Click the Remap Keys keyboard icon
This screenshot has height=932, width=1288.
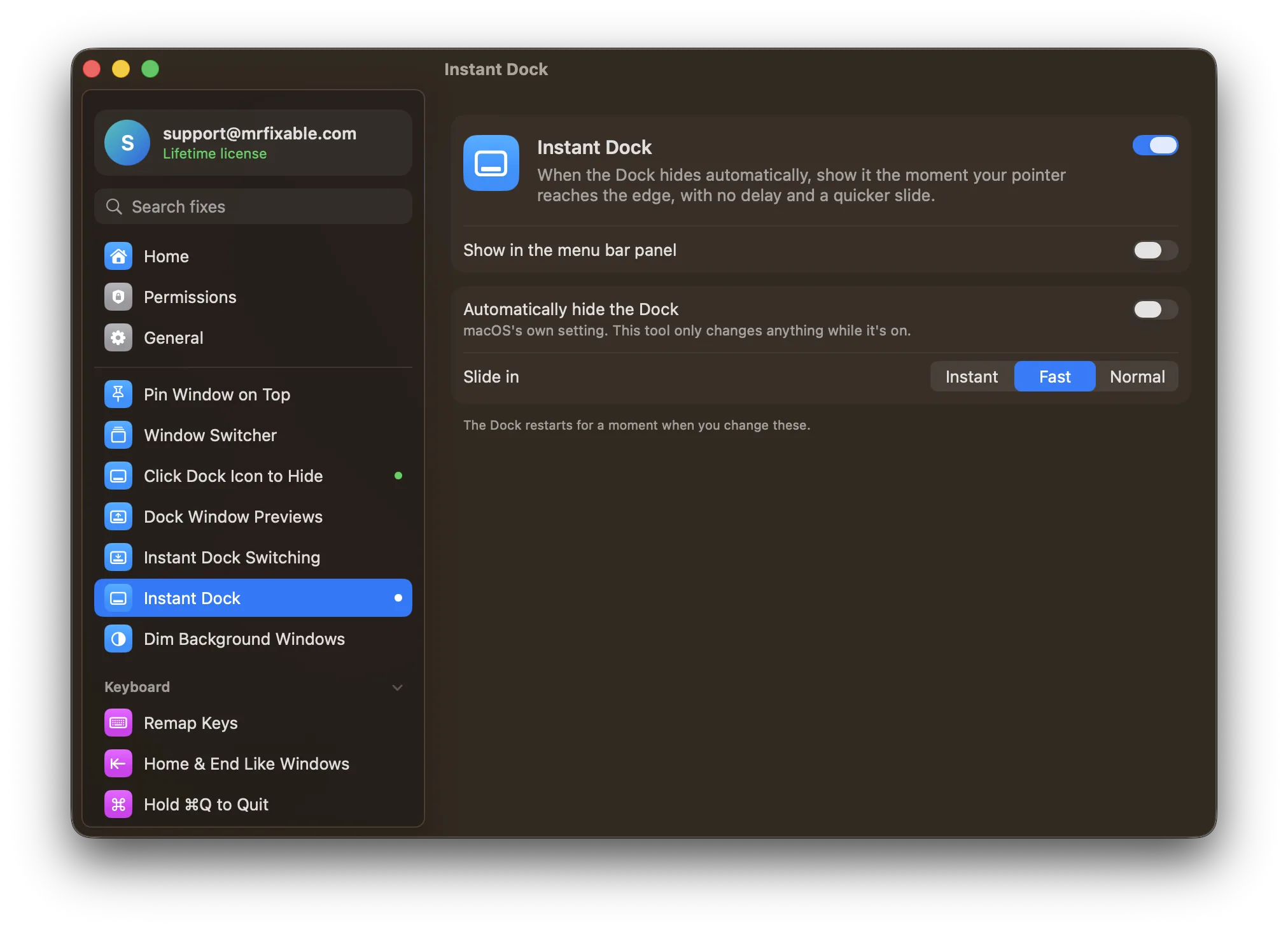(x=118, y=723)
